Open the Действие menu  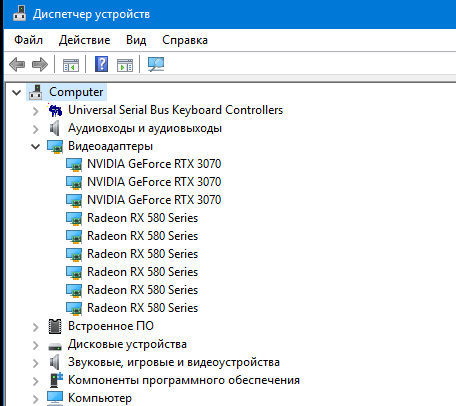pos(84,40)
